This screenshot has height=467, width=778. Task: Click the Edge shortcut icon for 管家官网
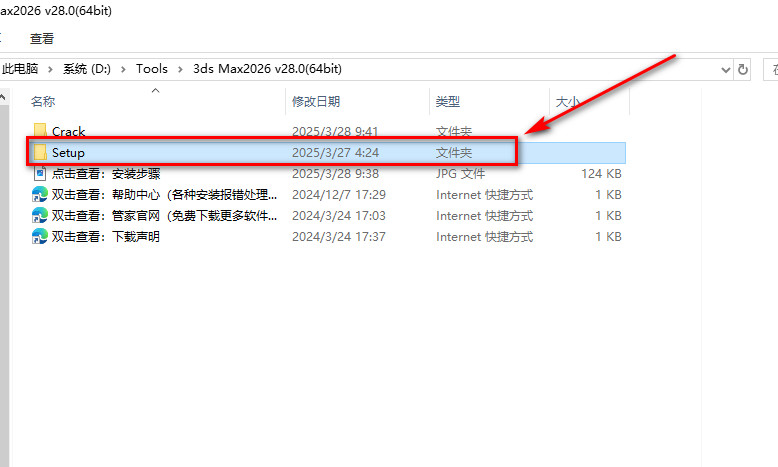click(x=40, y=215)
